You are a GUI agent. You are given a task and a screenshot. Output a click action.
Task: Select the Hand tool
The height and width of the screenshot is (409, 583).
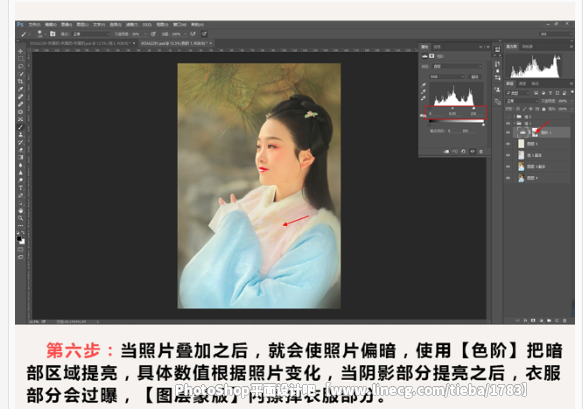coord(21,210)
